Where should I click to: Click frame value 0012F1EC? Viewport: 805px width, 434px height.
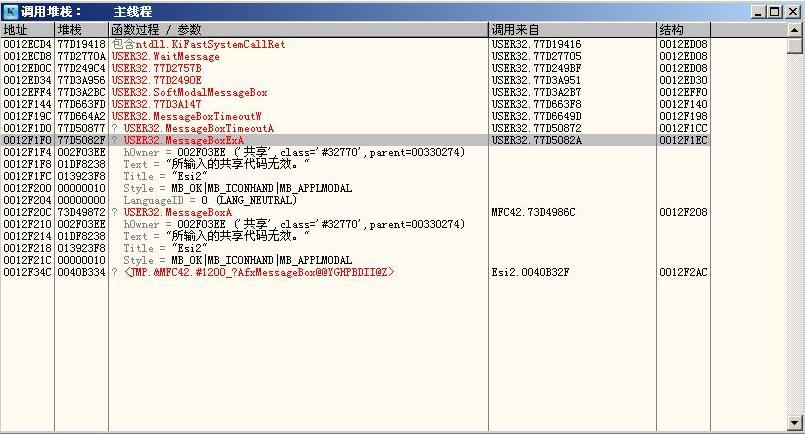coord(683,140)
